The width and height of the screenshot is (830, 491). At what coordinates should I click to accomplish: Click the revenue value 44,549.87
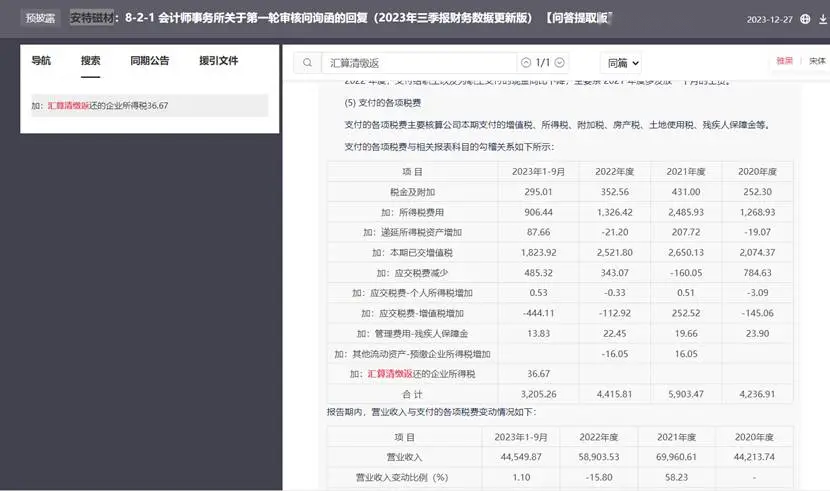point(521,457)
